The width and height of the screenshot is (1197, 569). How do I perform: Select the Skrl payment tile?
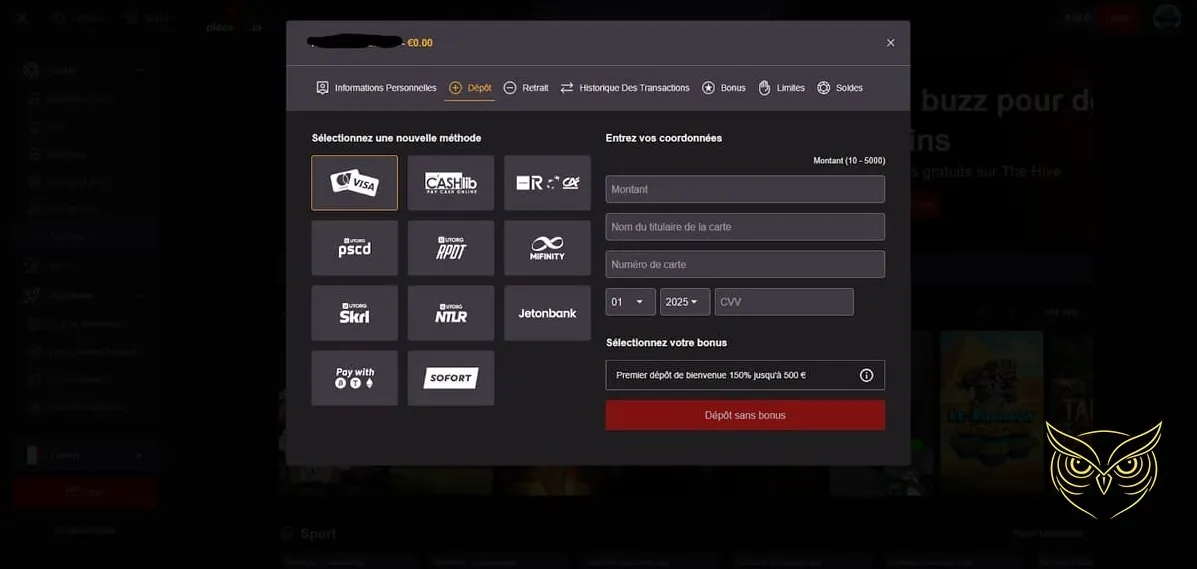(354, 313)
